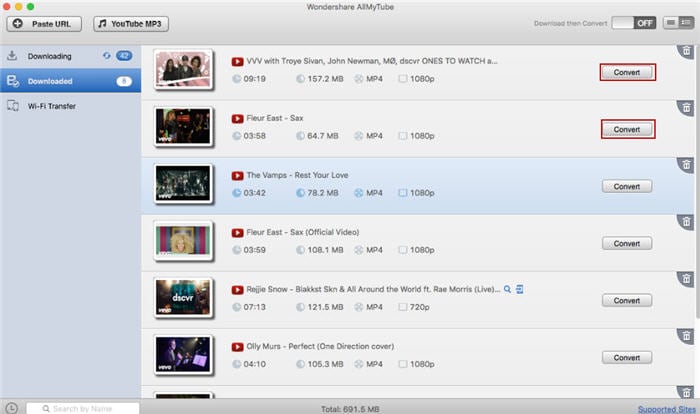Click YouTube icon beside Fleur East - Sax

pyautogui.click(x=238, y=118)
